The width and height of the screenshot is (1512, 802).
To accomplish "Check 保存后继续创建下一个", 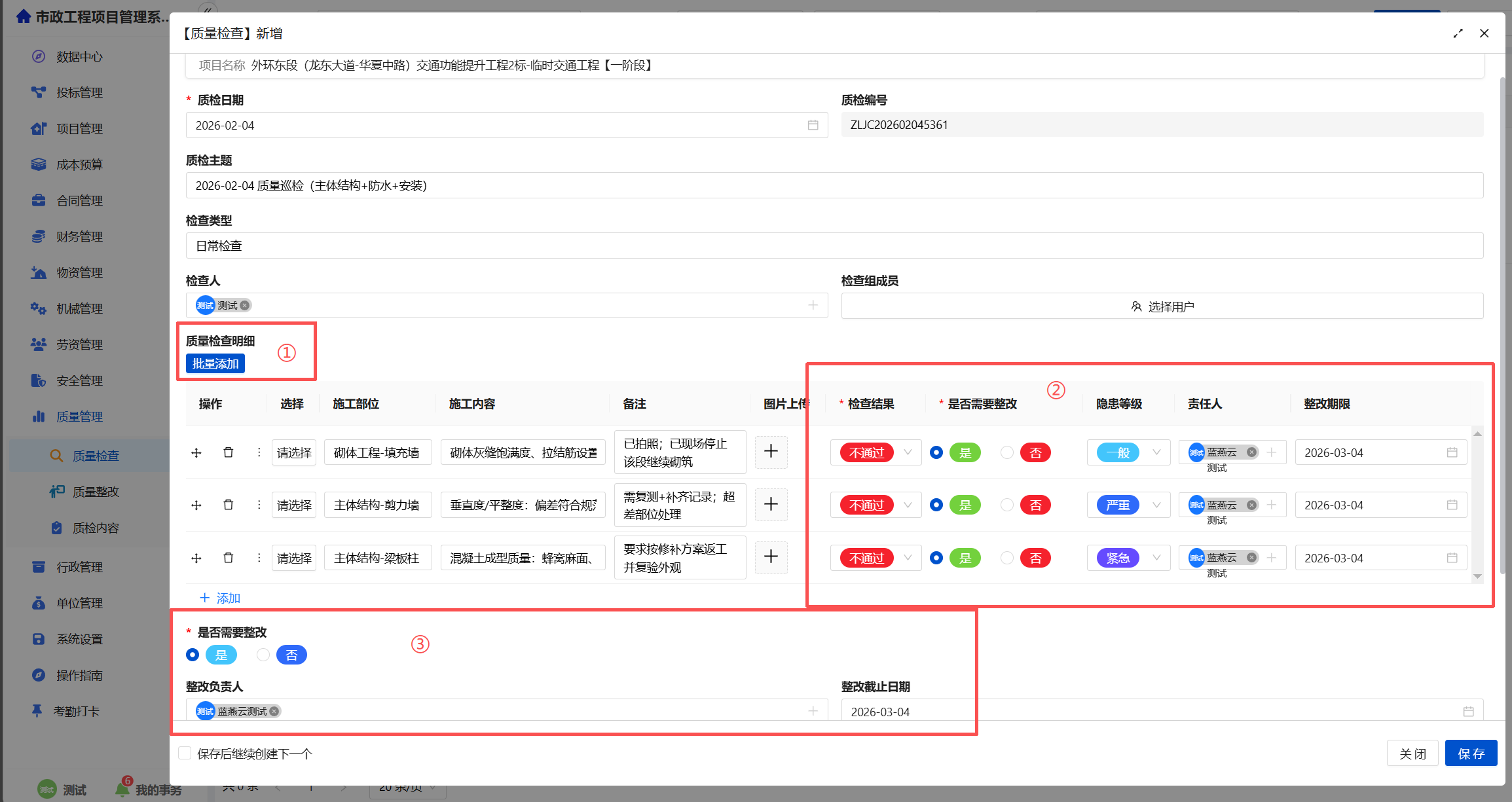I will pos(185,753).
